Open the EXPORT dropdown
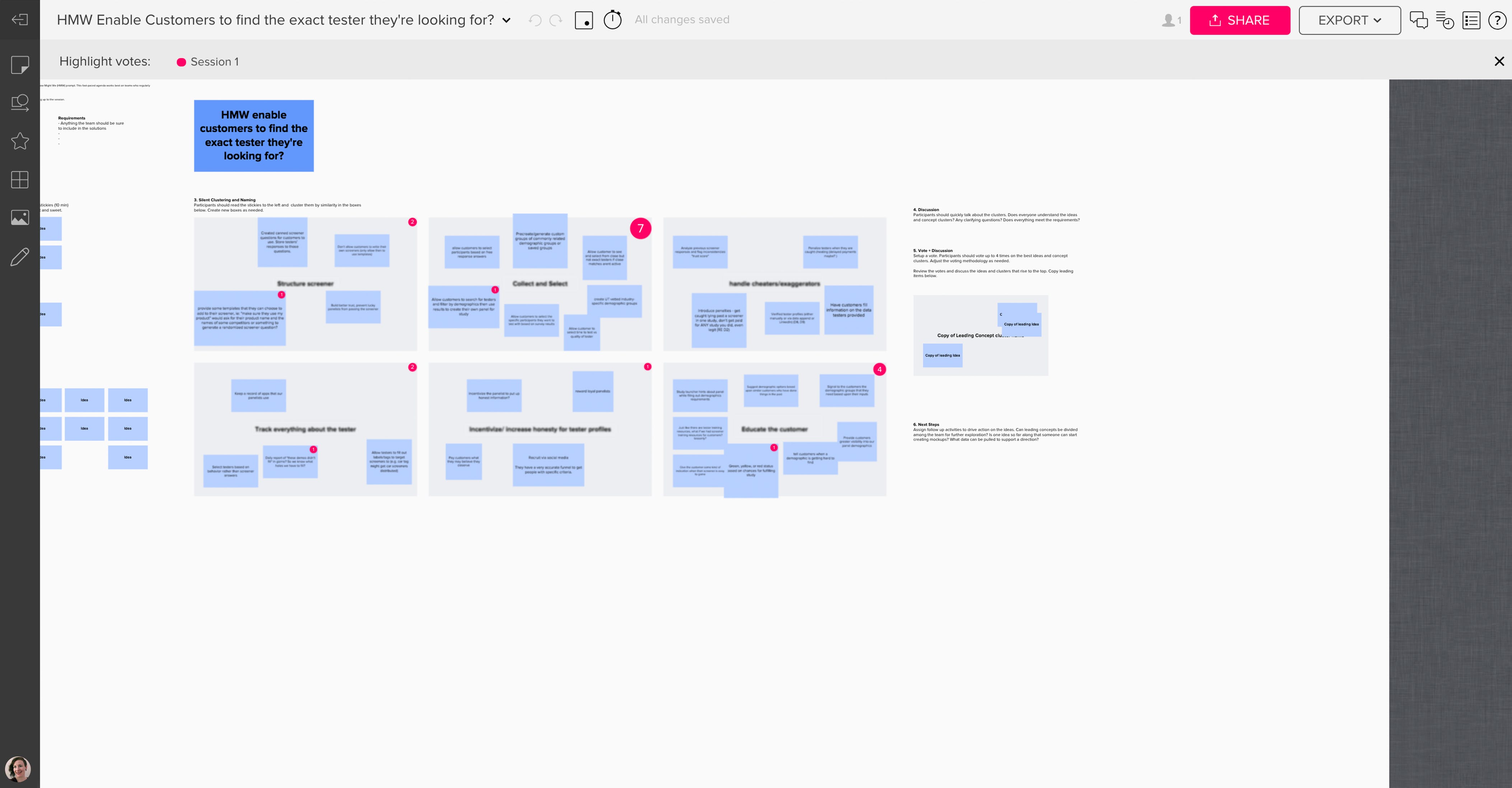 click(x=1349, y=20)
